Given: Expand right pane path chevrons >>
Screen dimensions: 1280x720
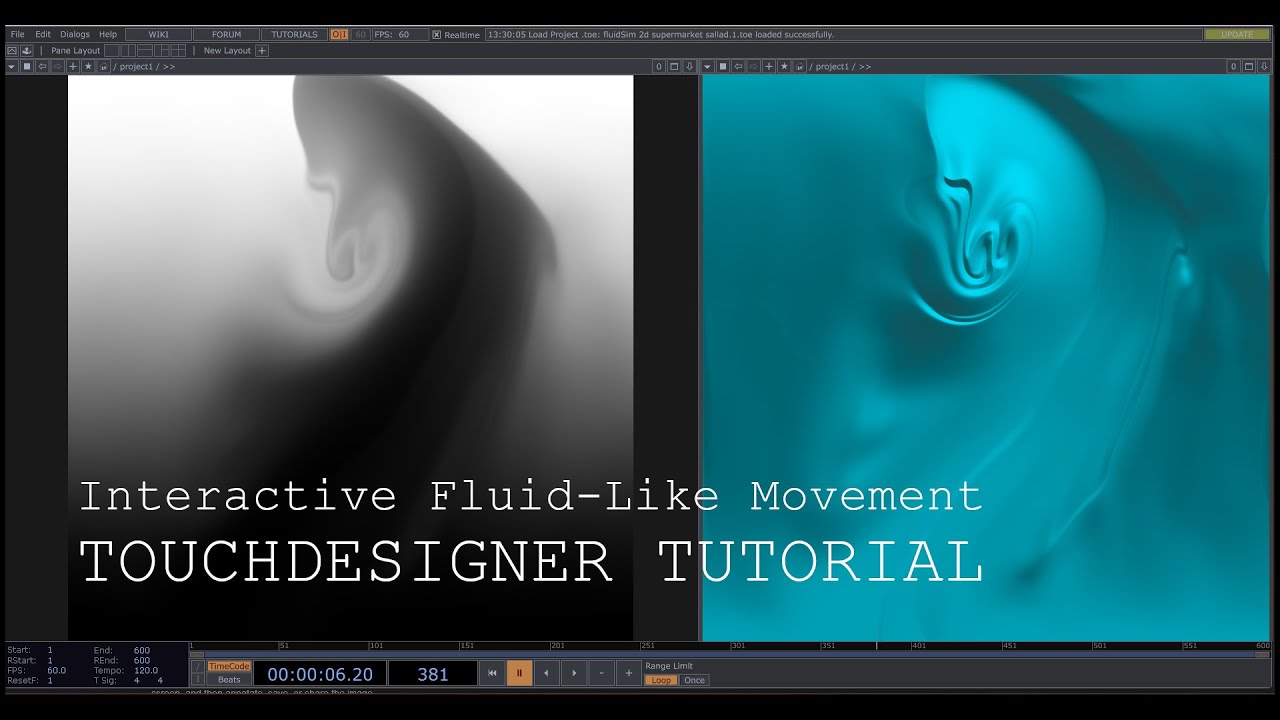Looking at the screenshot, I should point(865,67).
